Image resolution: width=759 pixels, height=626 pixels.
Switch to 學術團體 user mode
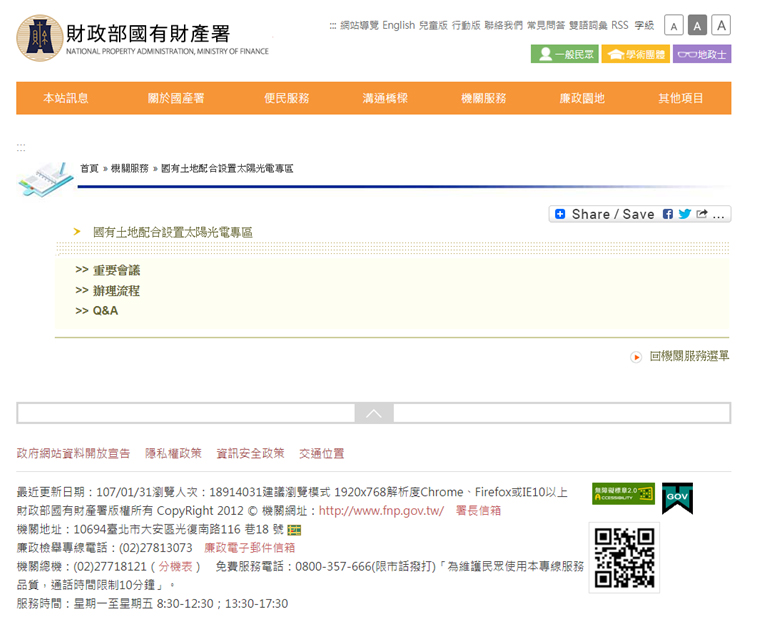pos(636,54)
